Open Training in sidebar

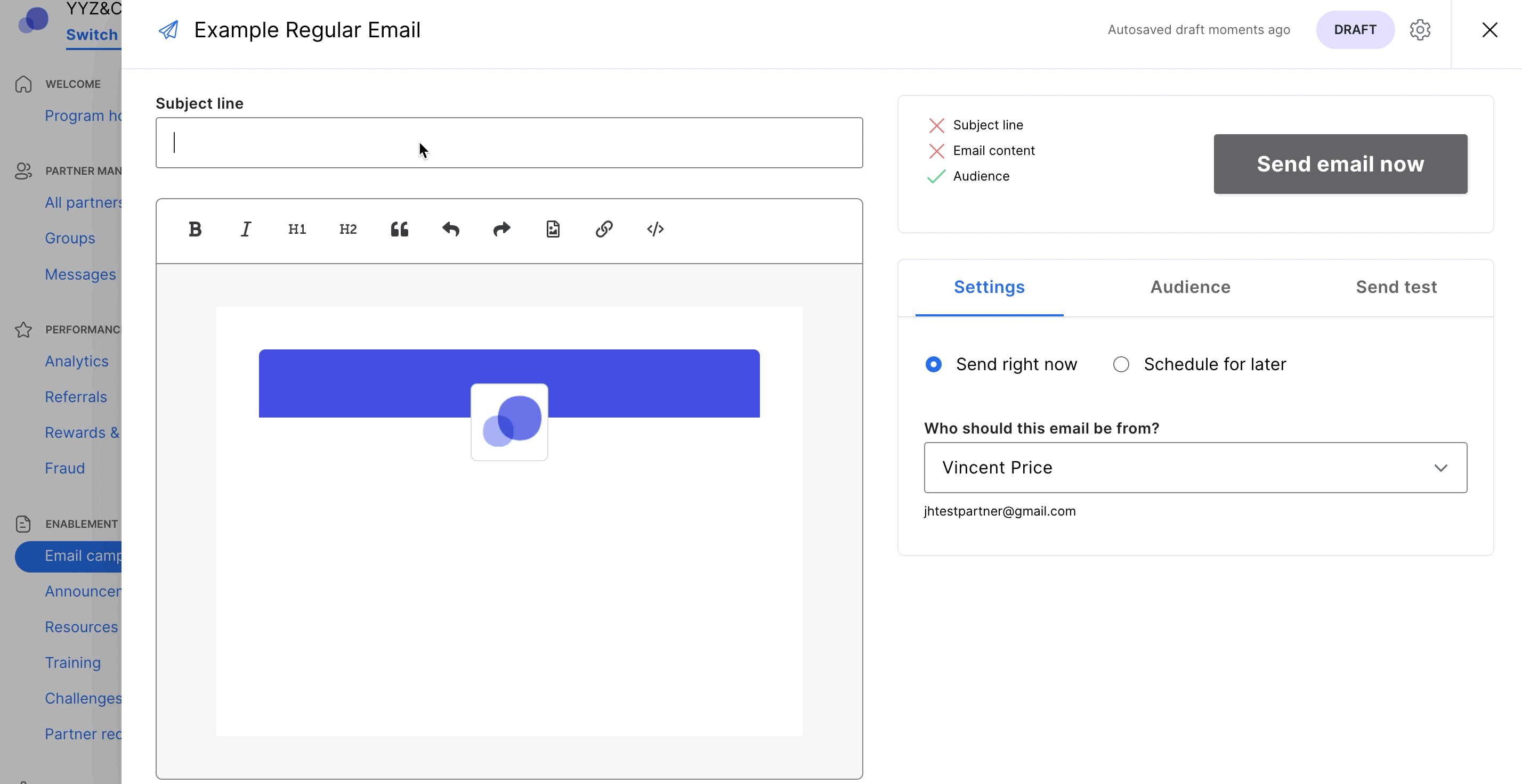72,663
